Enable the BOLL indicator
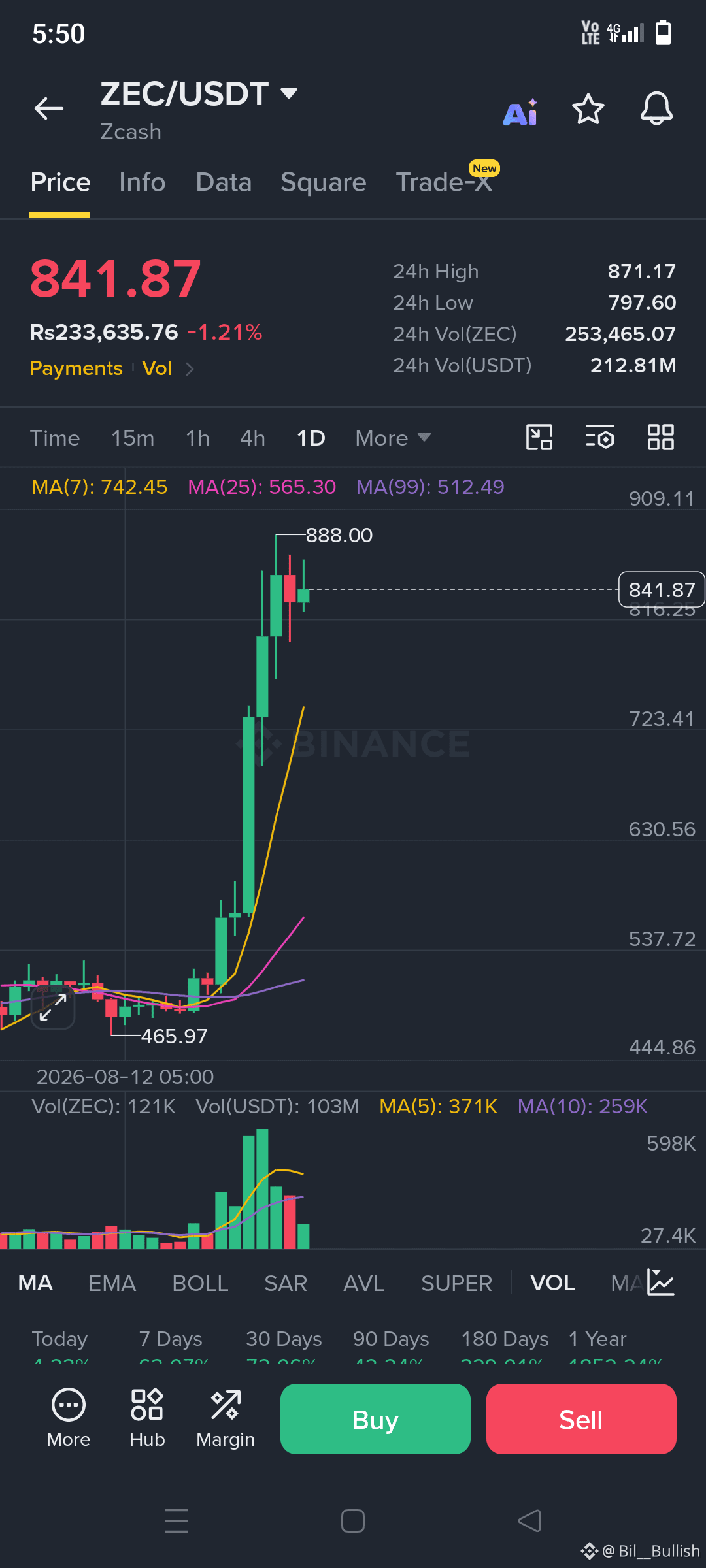This screenshot has height=1568, width=706. pyautogui.click(x=200, y=1283)
